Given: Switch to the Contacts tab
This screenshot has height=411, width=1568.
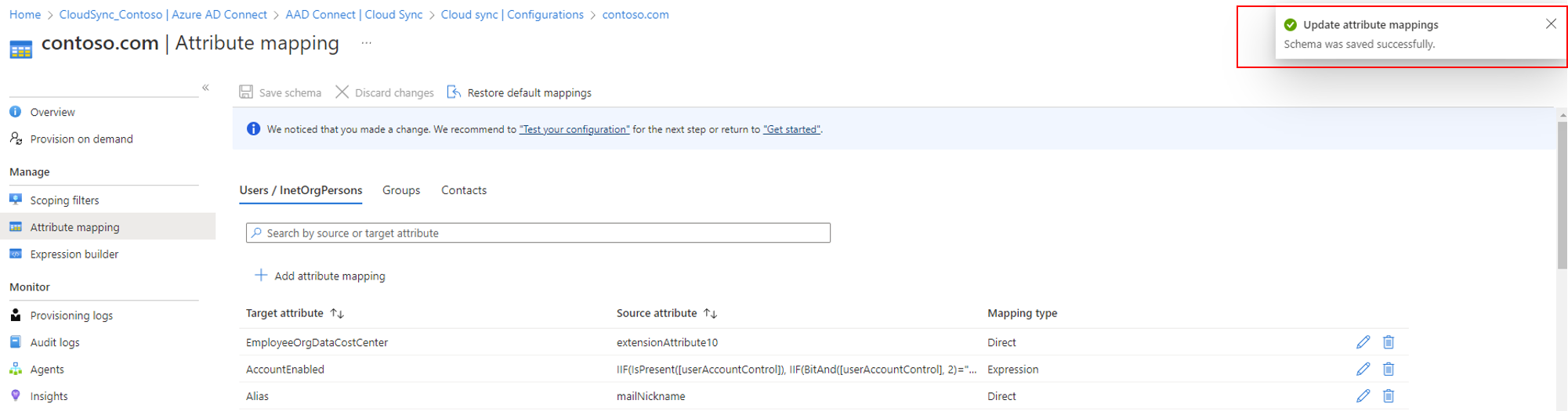Looking at the screenshot, I should tap(464, 190).
